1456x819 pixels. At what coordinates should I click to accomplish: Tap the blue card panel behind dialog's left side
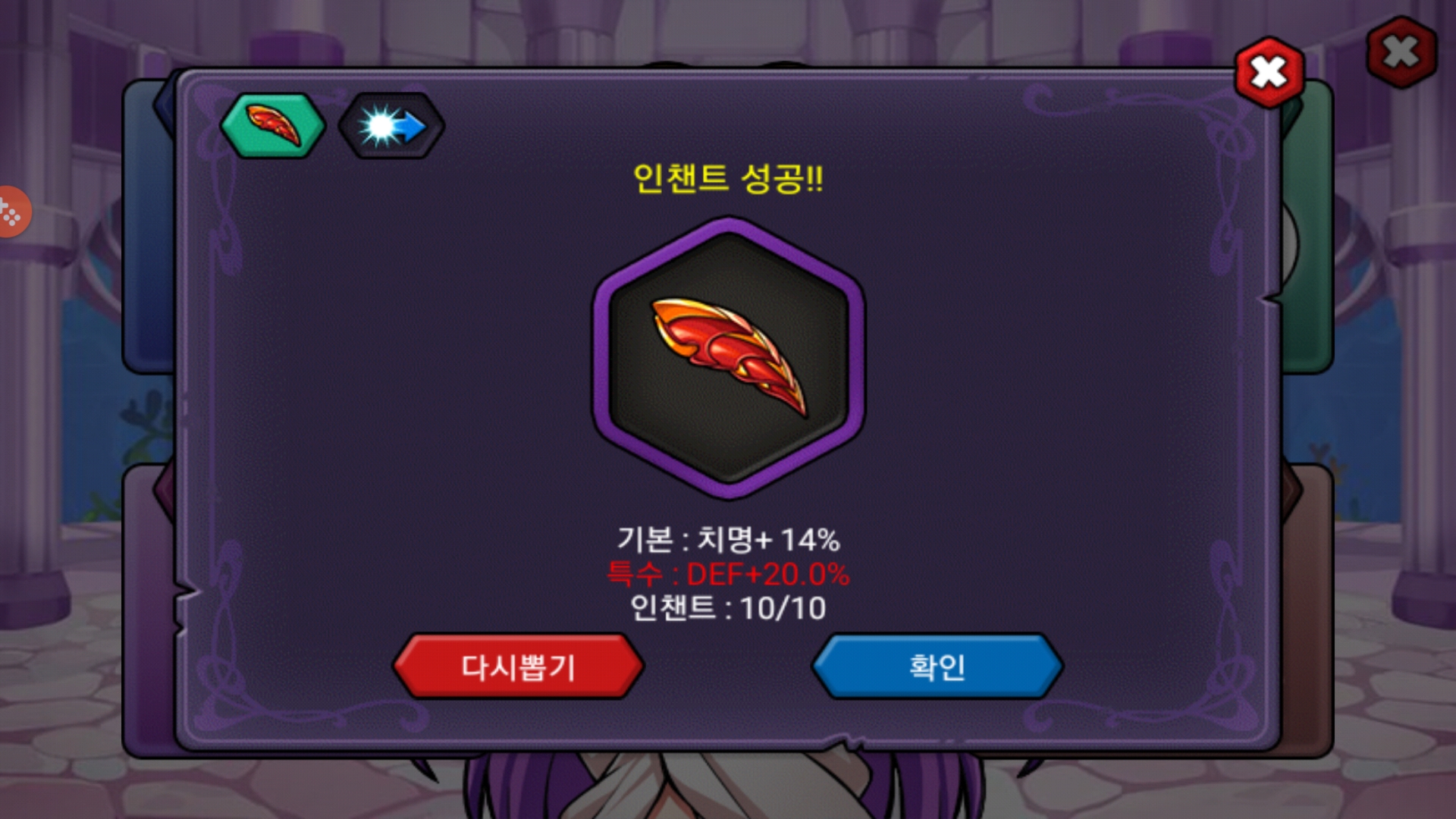pyautogui.click(x=149, y=227)
